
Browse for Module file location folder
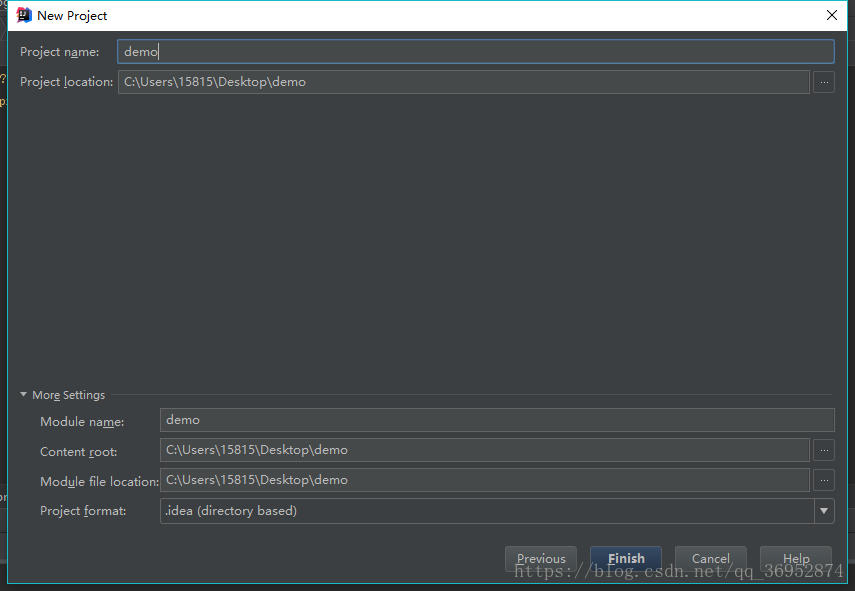(824, 480)
